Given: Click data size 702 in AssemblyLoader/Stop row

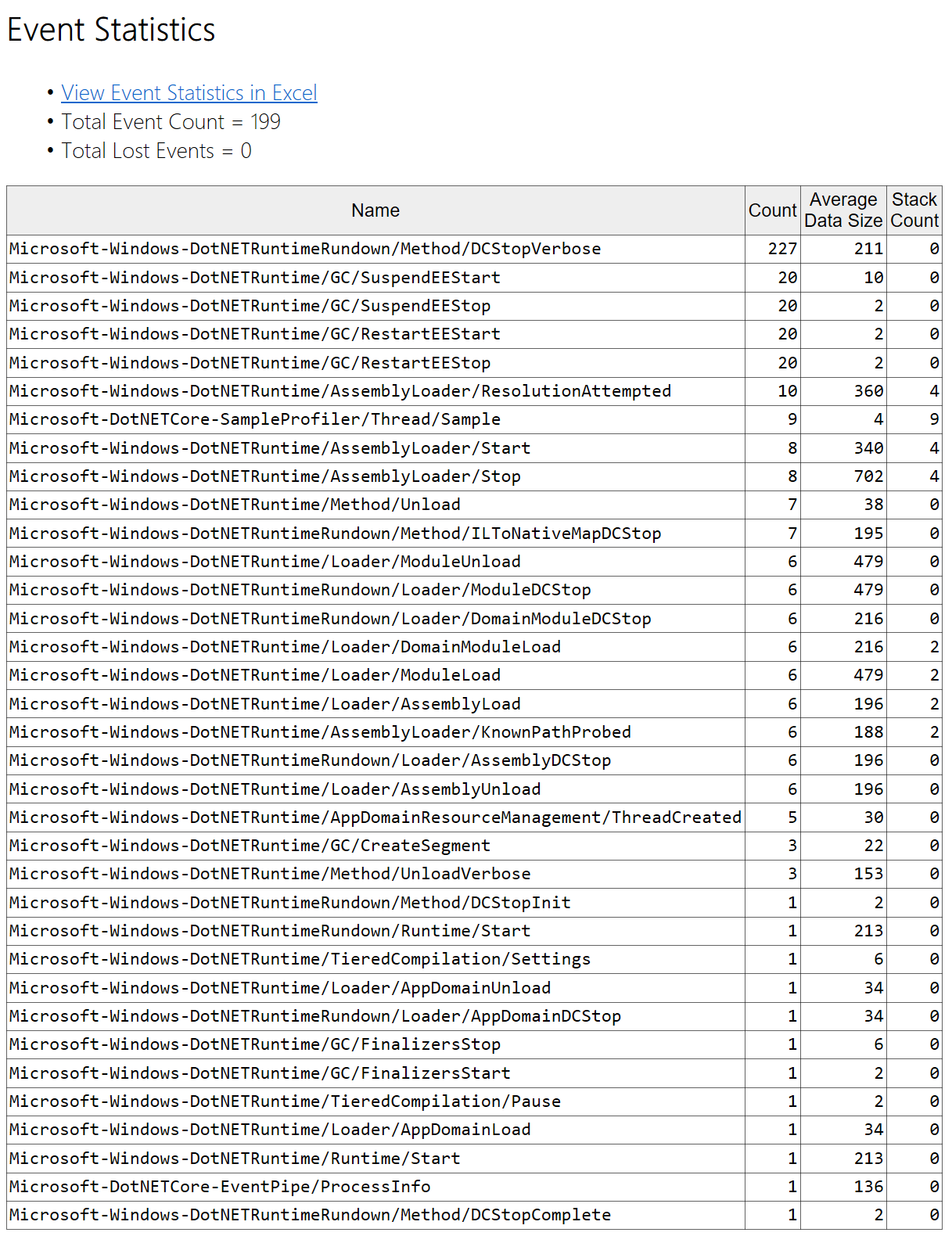Looking at the screenshot, I should pyautogui.click(x=868, y=476).
